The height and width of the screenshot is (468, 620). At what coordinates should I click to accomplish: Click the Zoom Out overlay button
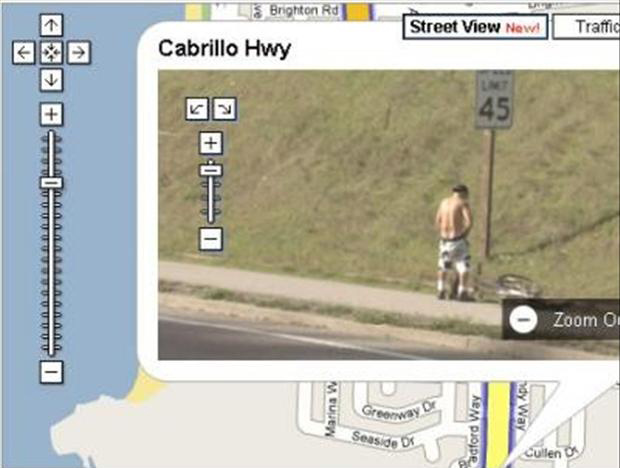tap(561, 319)
